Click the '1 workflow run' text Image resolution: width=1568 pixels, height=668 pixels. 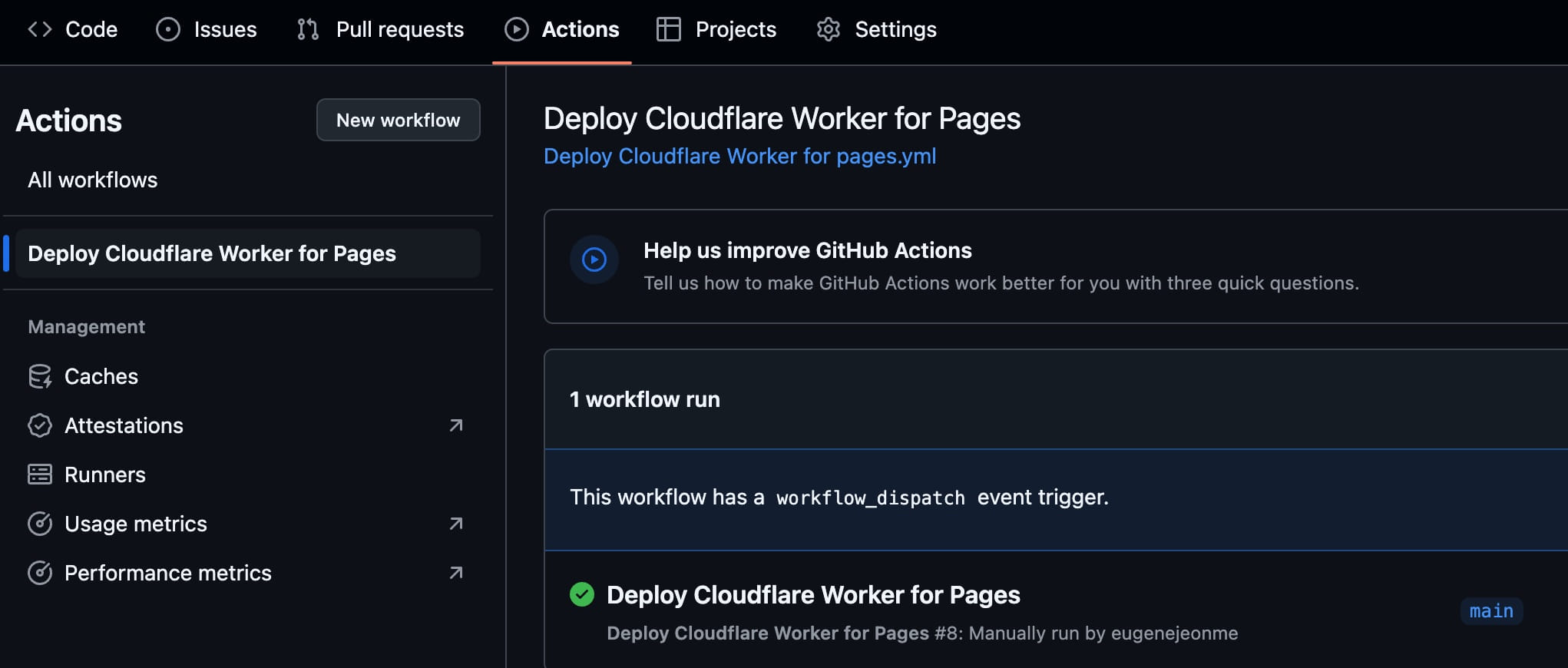point(645,399)
